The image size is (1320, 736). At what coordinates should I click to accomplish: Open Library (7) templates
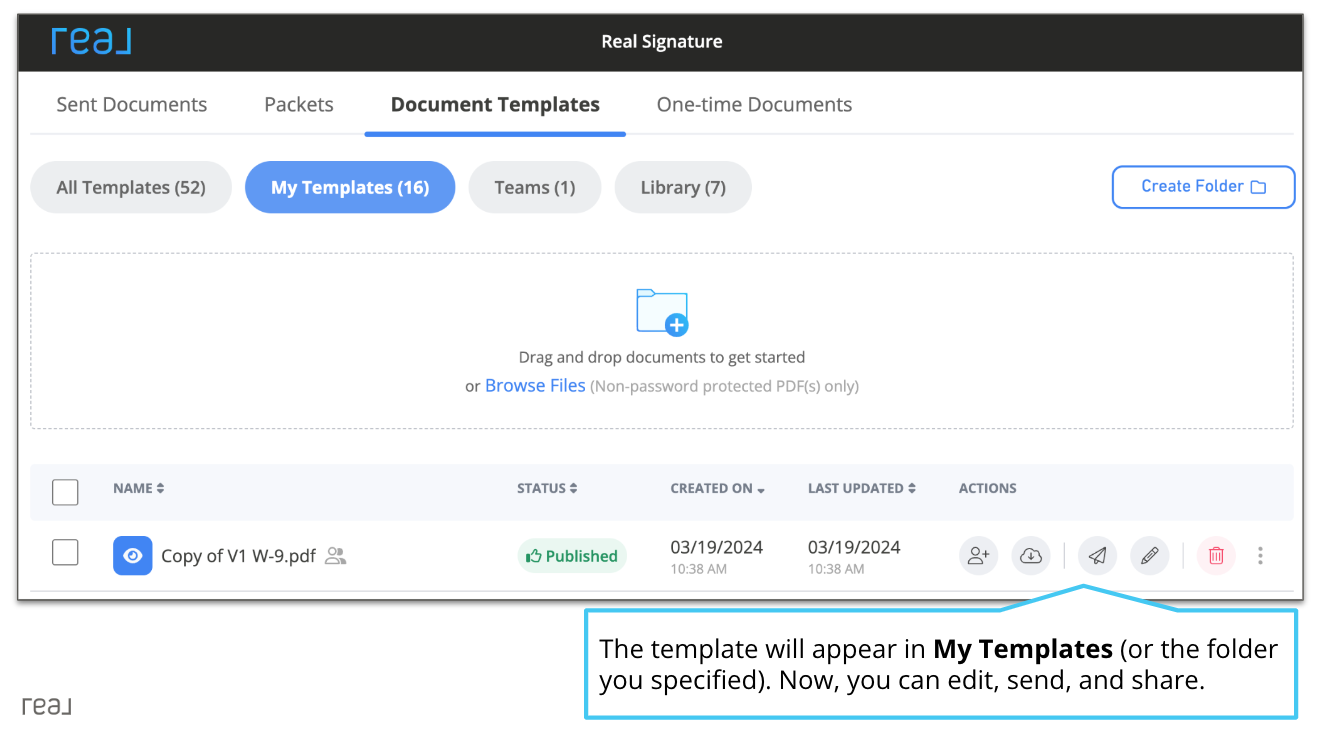coord(683,187)
